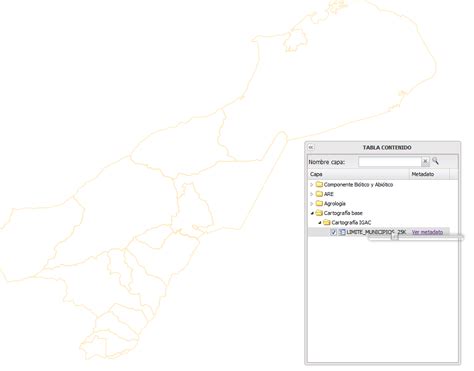Clear the layer name field with X
This screenshot has width=474, height=371.
tap(425, 161)
